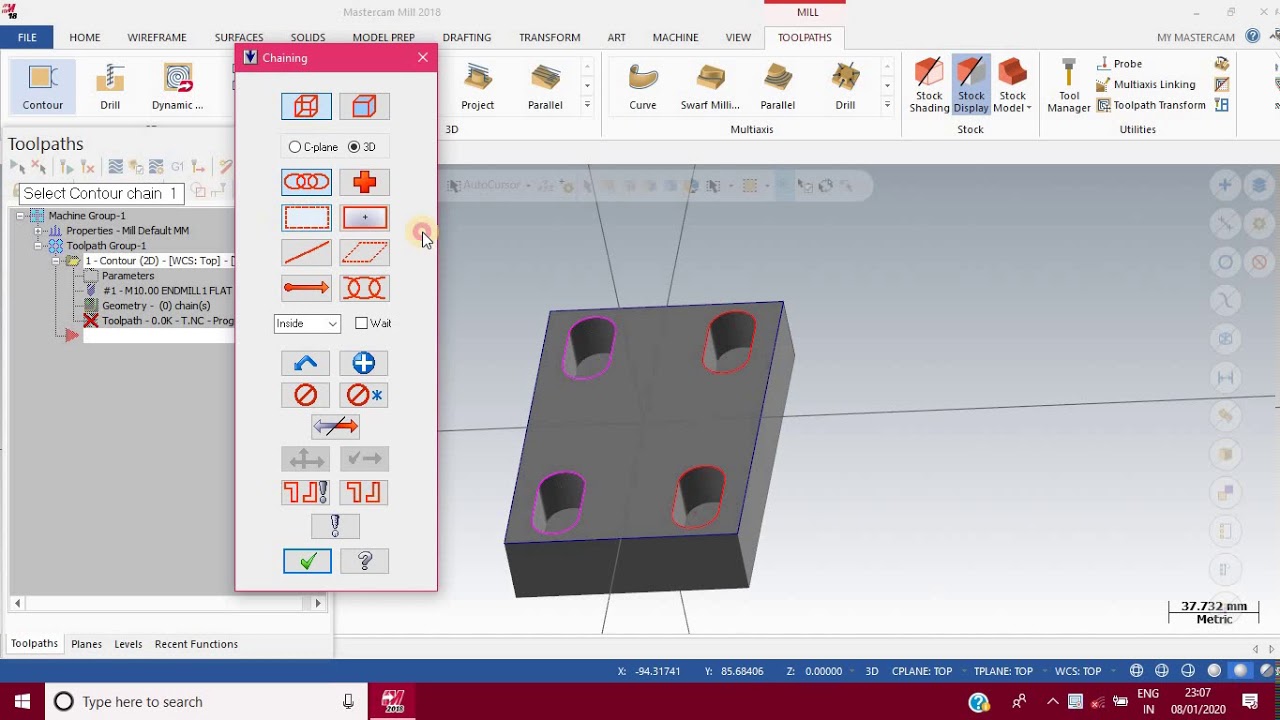This screenshot has width=1280, height=720.
Task: Confirm chaining with the green checkmark button
Action: (x=307, y=562)
